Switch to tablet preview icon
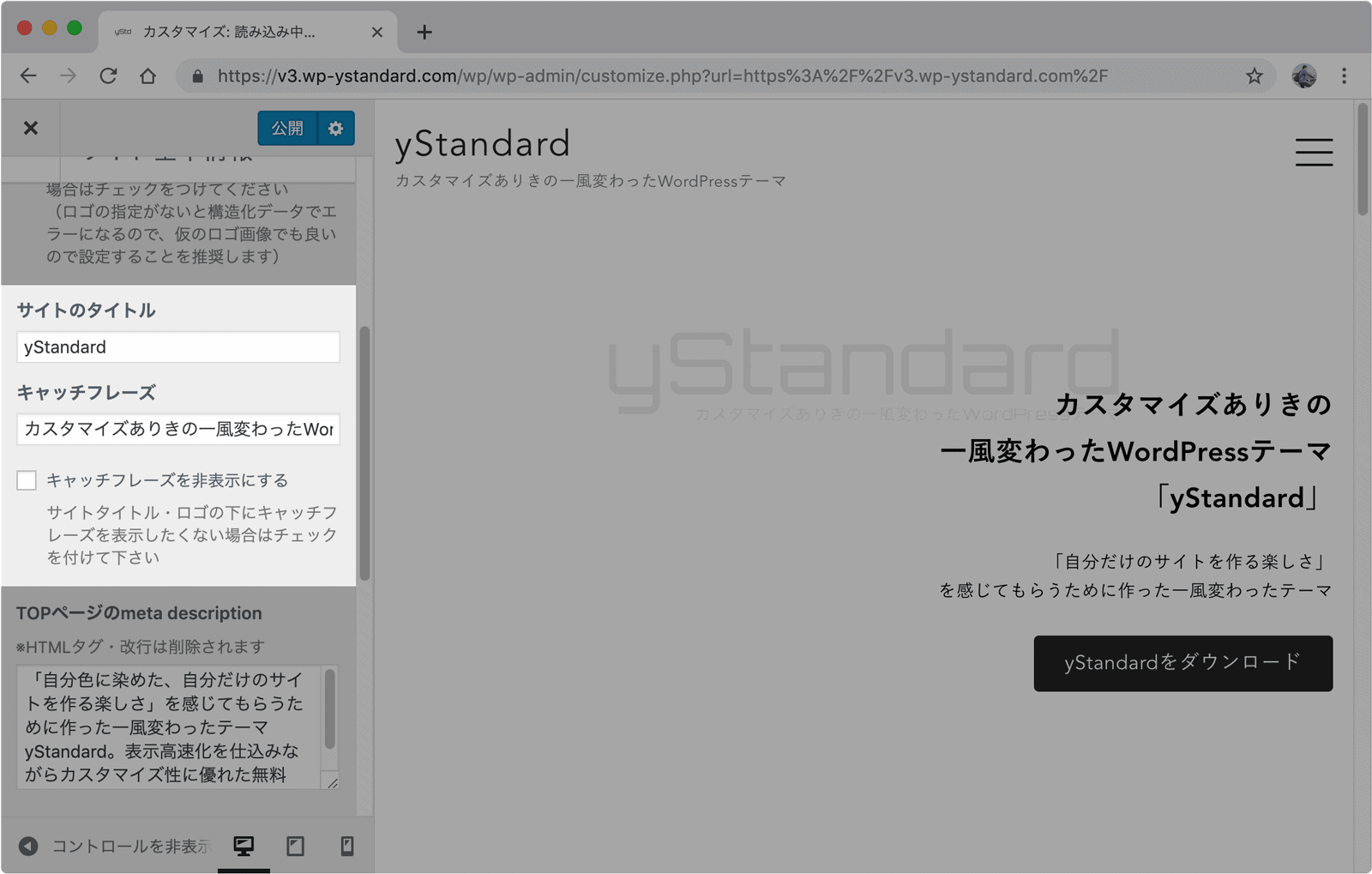Screen dimensions: 1372x874 [295, 847]
